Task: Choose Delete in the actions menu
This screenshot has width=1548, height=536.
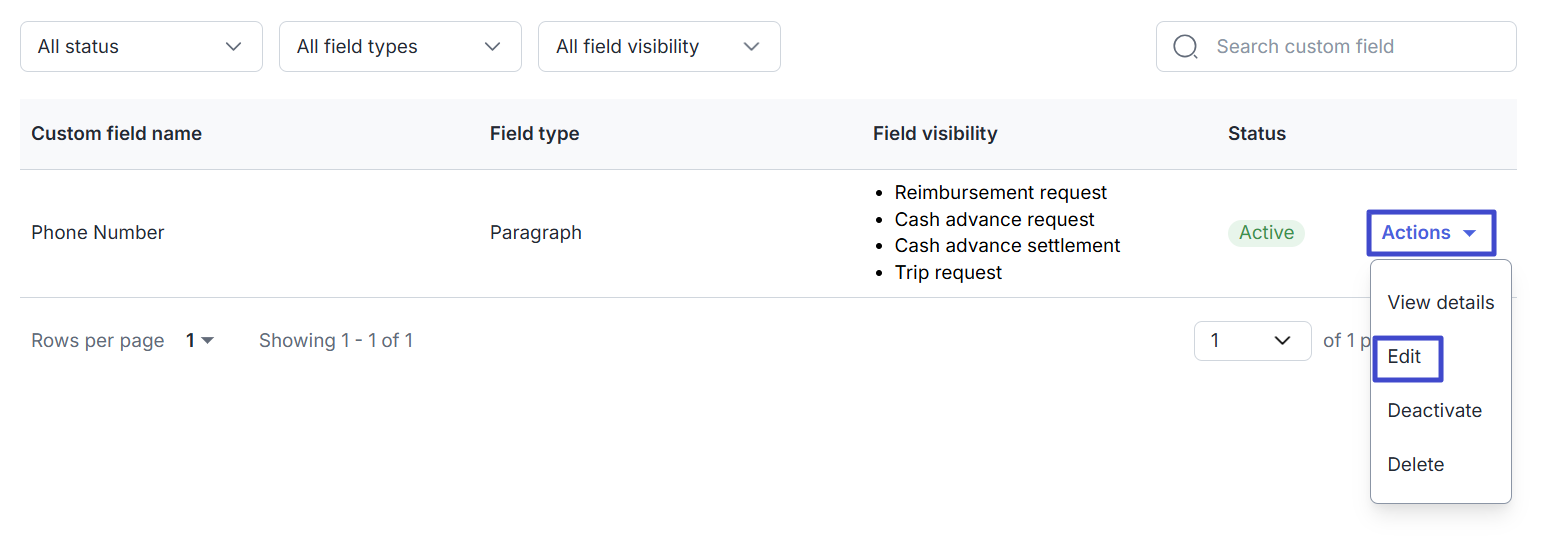Action: coord(1415,465)
